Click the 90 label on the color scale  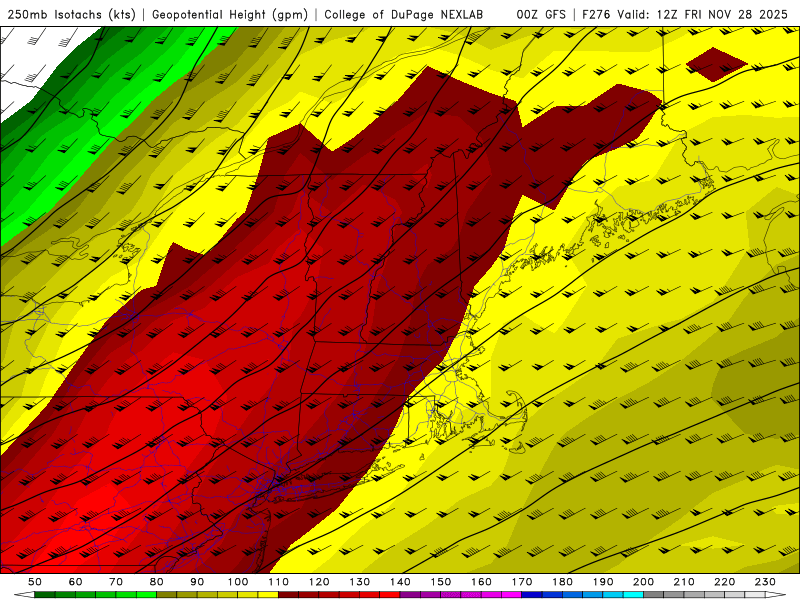(x=197, y=582)
